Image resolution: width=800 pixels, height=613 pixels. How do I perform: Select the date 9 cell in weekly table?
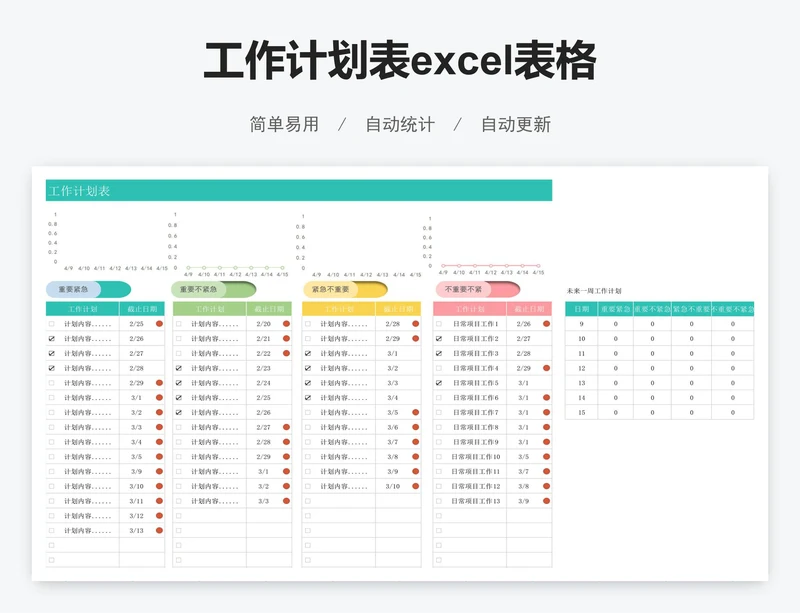(x=581, y=324)
